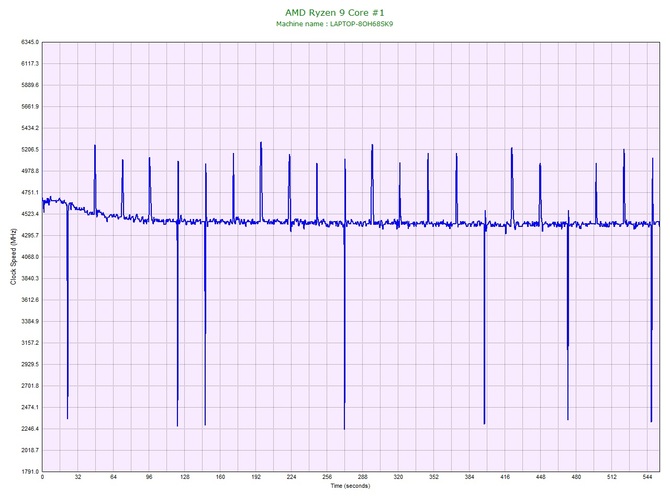
Task: Click the 4523.4 y-axis value
Action: click(x=30, y=214)
